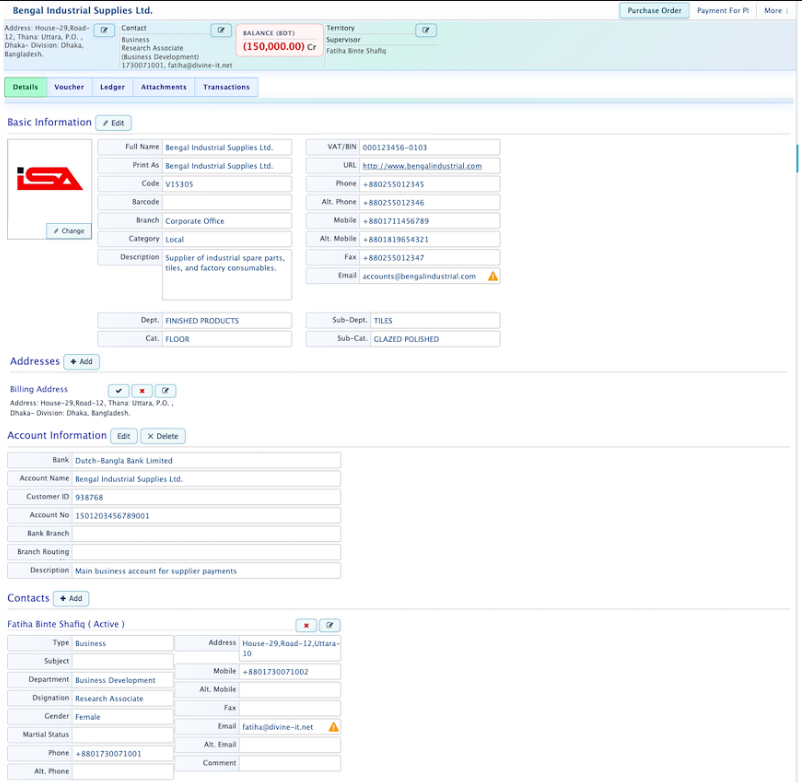This screenshot has width=802, height=783.
Task: Click the Billing Address heading link
Action: point(39,389)
